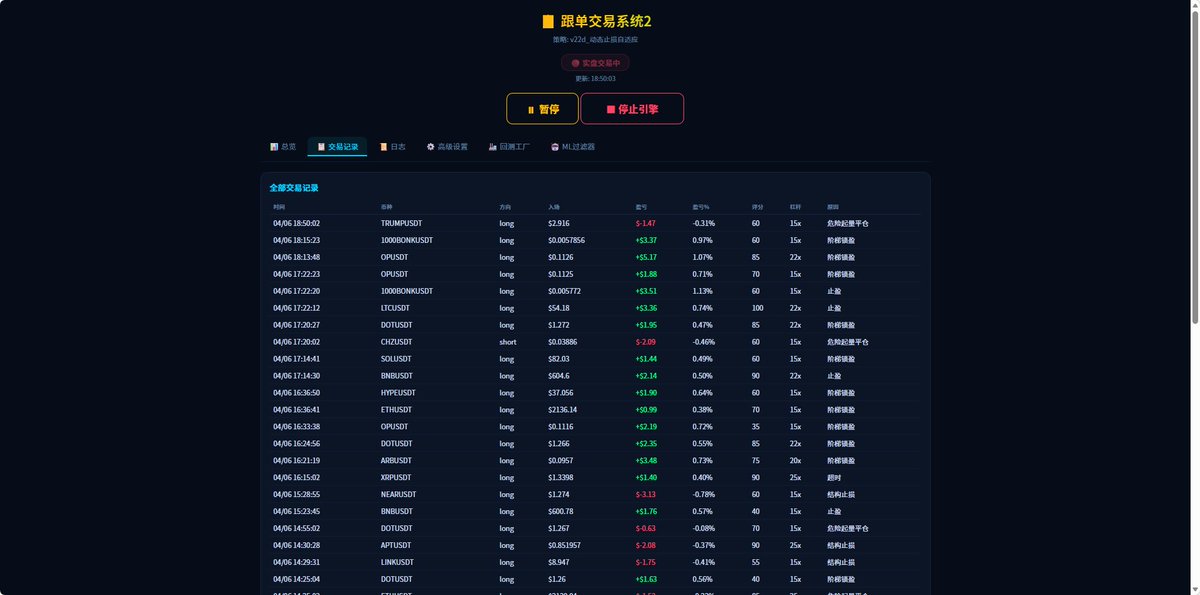Click the 方向 column header
1200x595 pixels.
[x=506, y=207]
